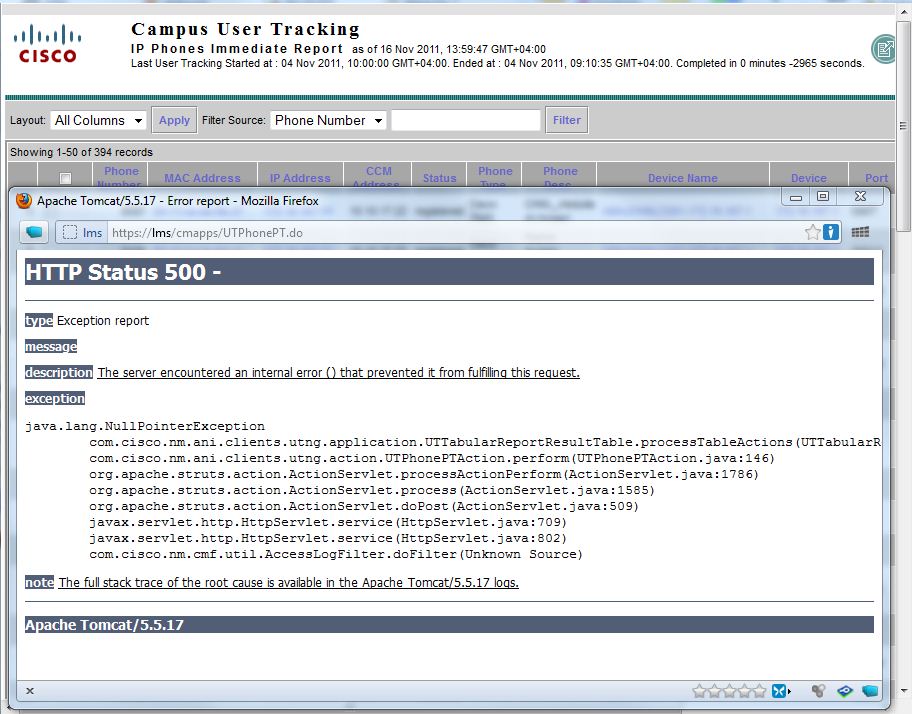Click the blue speech bubble toolbar button
This screenshot has height=714, width=912.
click(34, 233)
